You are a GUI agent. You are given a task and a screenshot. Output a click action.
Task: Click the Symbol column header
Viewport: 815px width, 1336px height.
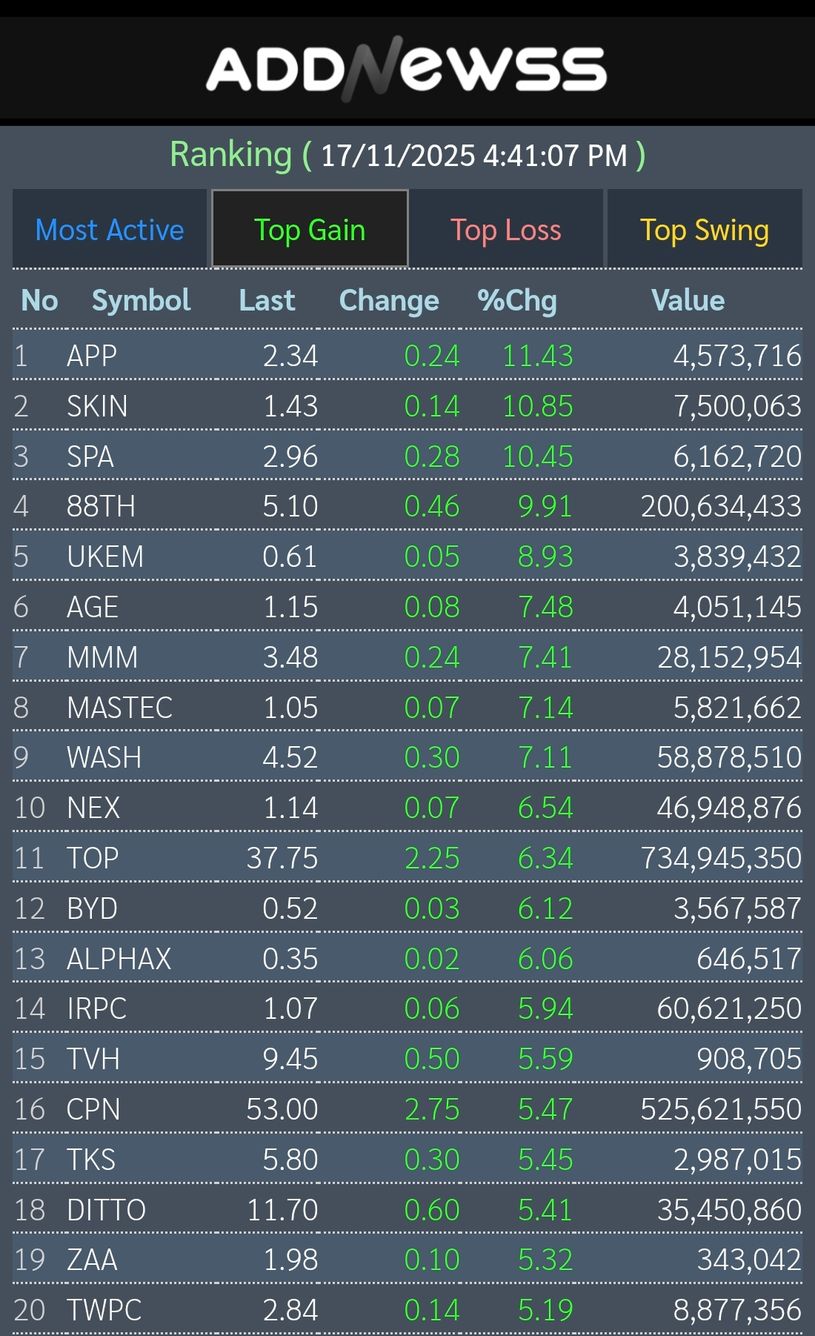(x=141, y=300)
